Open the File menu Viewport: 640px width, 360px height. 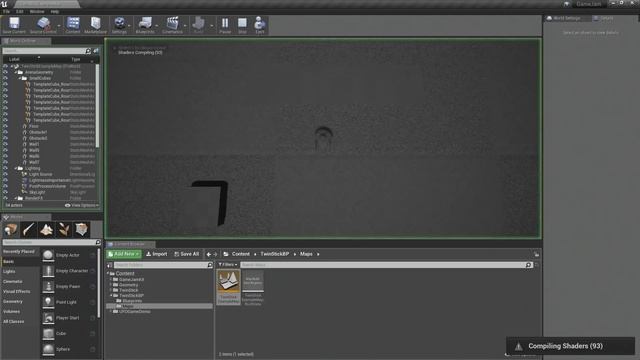click(x=6, y=12)
